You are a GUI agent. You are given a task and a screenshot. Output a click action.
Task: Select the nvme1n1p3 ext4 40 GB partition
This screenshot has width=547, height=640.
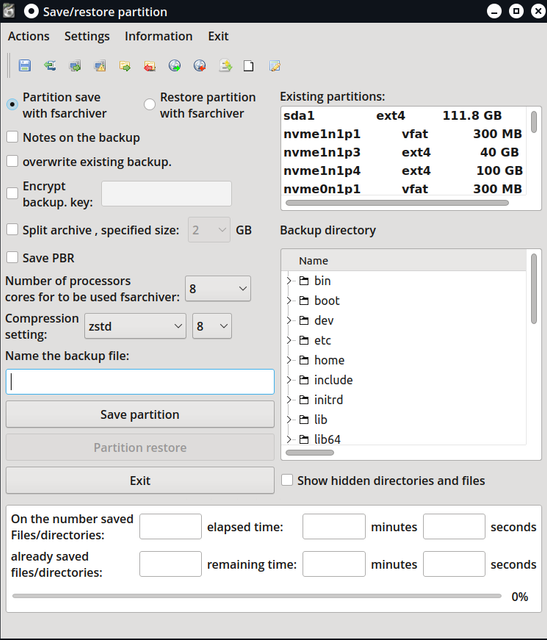click(404, 152)
